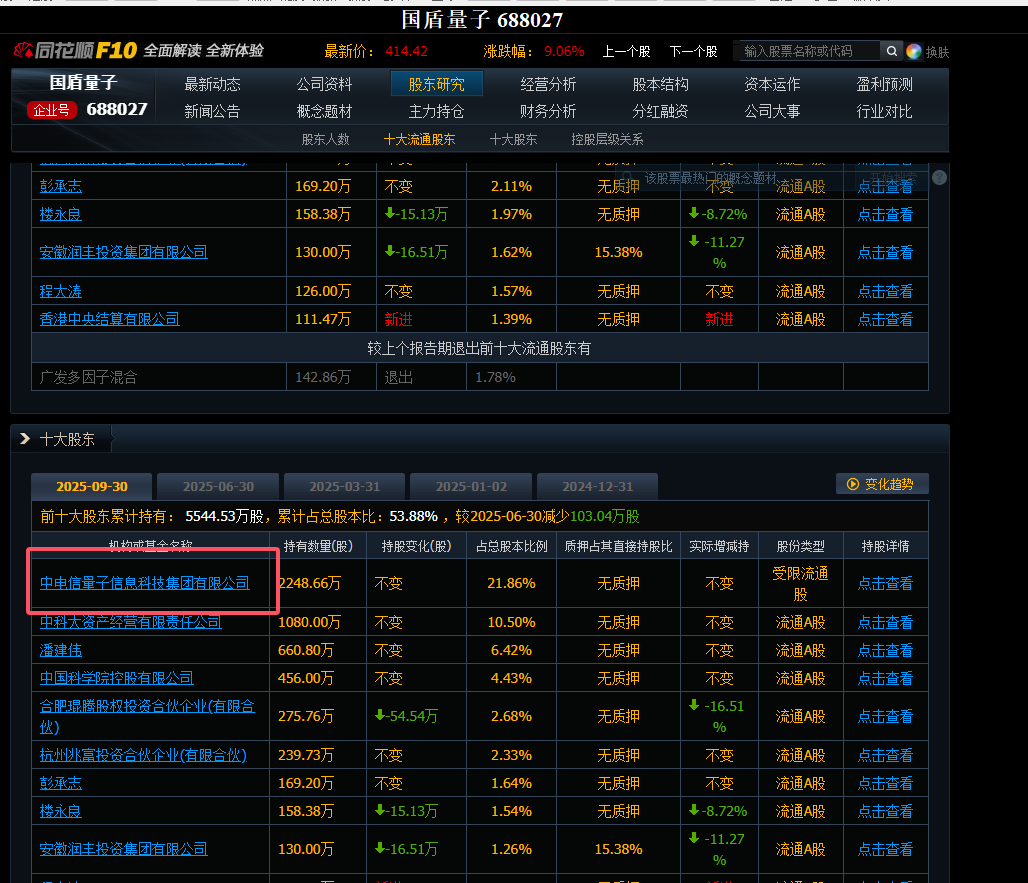Screen dimensions: 1028x883
Task: Open the 盈利预测 menu
Action: pos(884,84)
